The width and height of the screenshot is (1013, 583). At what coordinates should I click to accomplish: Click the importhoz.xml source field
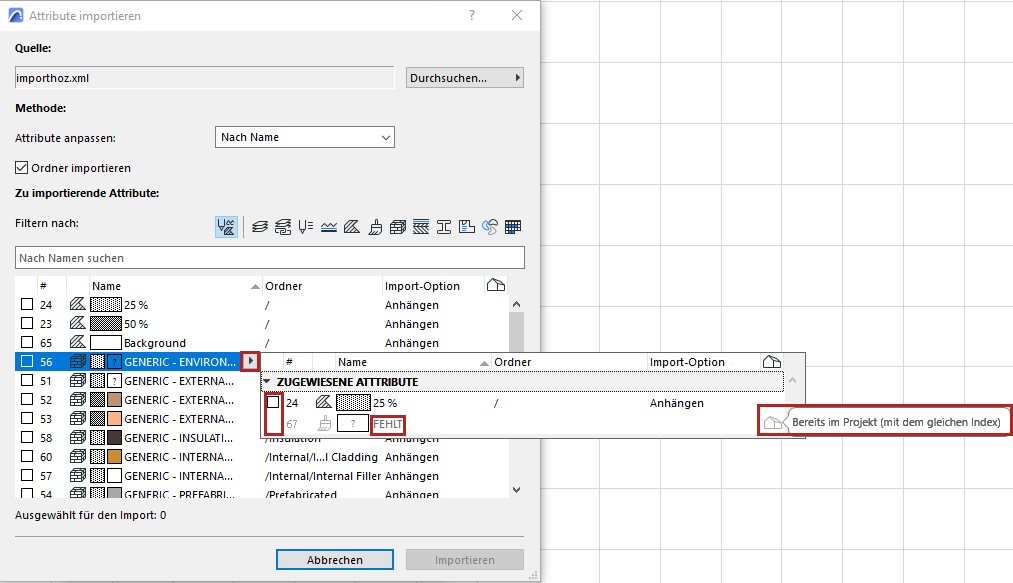point(204,78)
